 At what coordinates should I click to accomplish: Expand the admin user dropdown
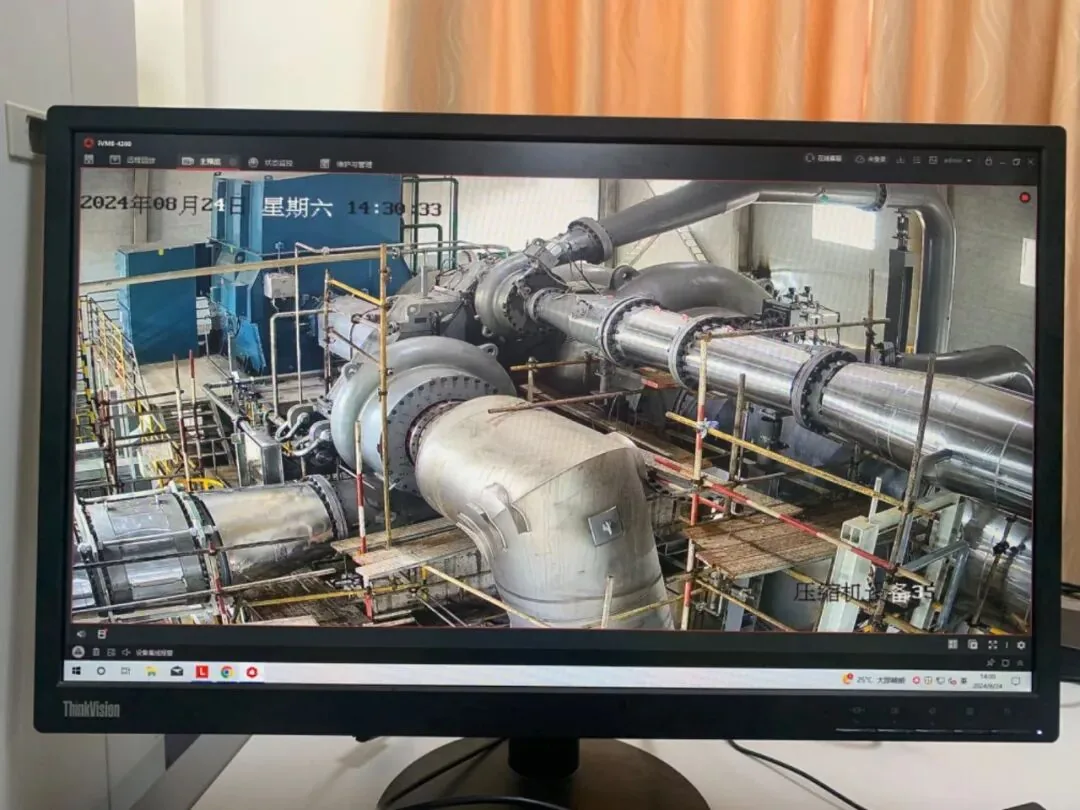point(958,160)
